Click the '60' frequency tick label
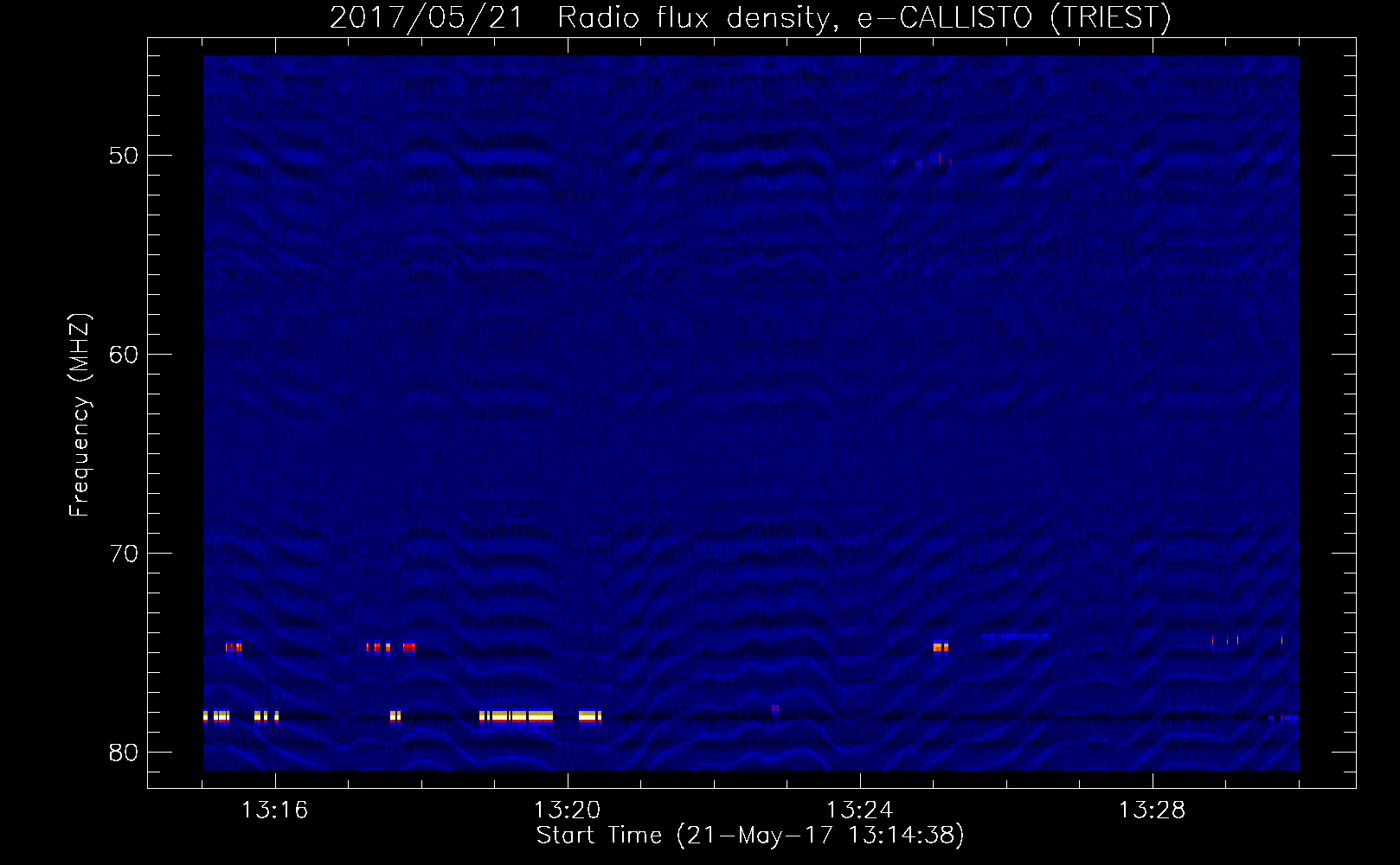The image size is (1400, 865). pos(124,355)
